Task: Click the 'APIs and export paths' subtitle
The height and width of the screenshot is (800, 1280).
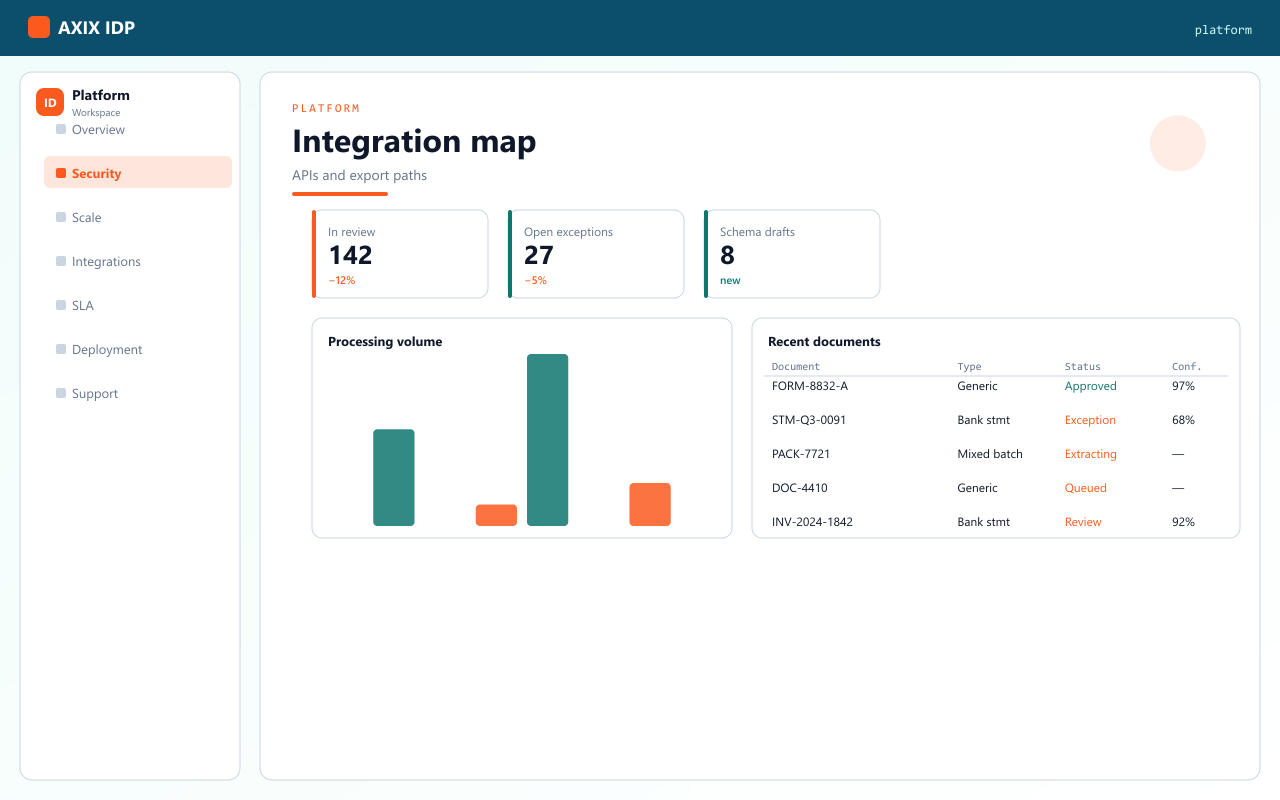Action: click(x=359, y=176)
